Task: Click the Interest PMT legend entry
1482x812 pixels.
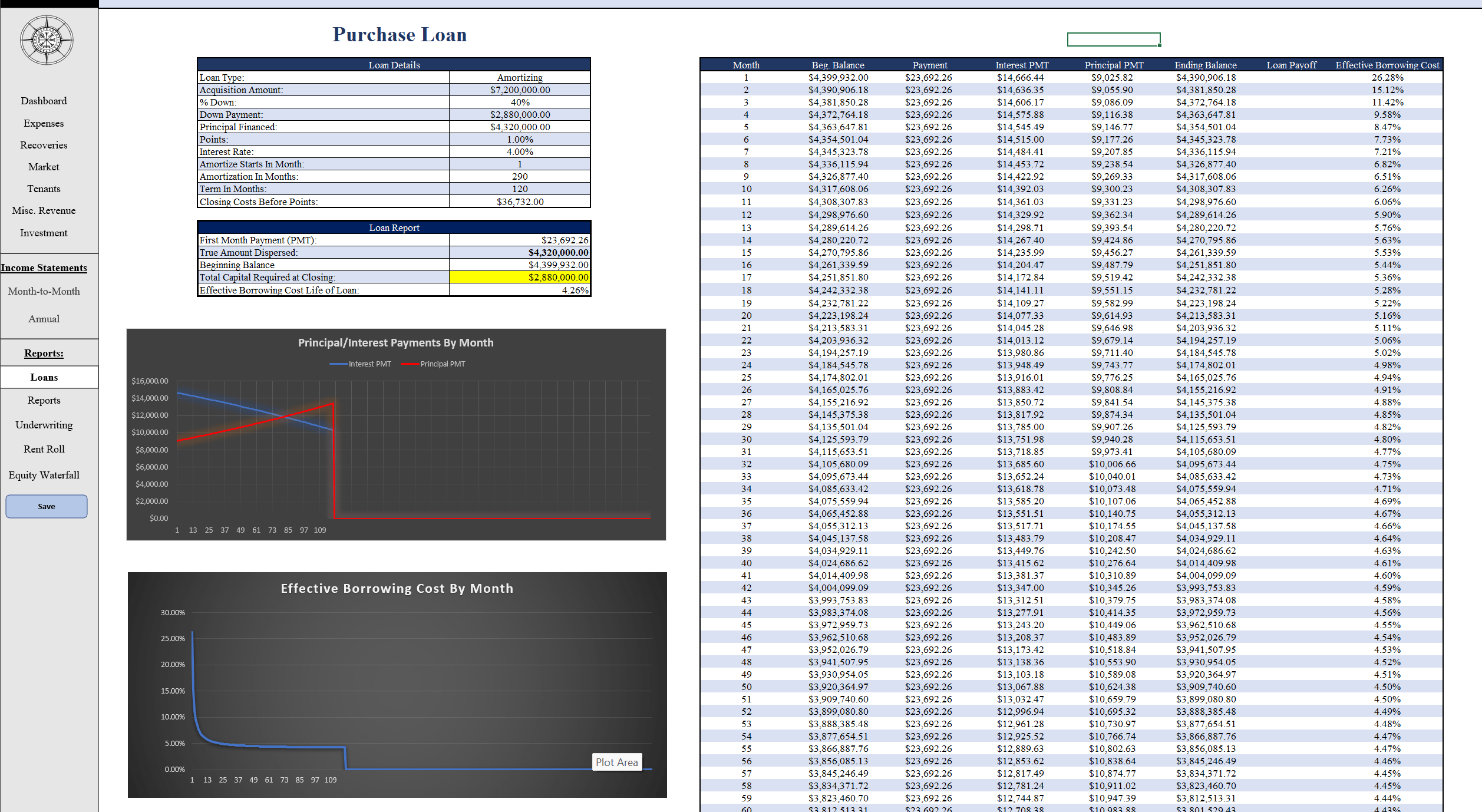Action: 369,364
